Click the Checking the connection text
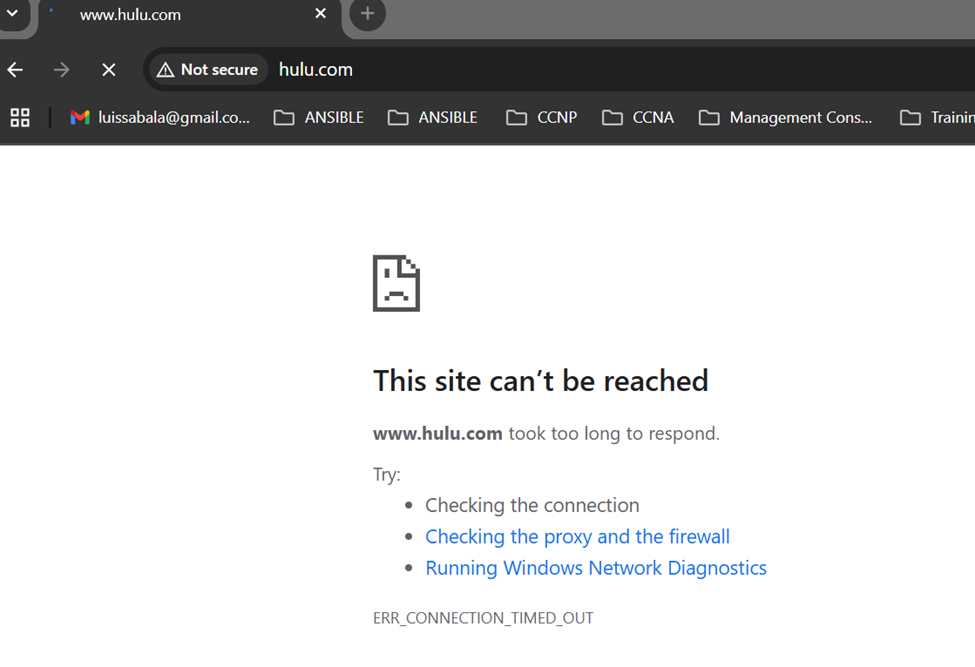975x667 pixels. point(532,505)
